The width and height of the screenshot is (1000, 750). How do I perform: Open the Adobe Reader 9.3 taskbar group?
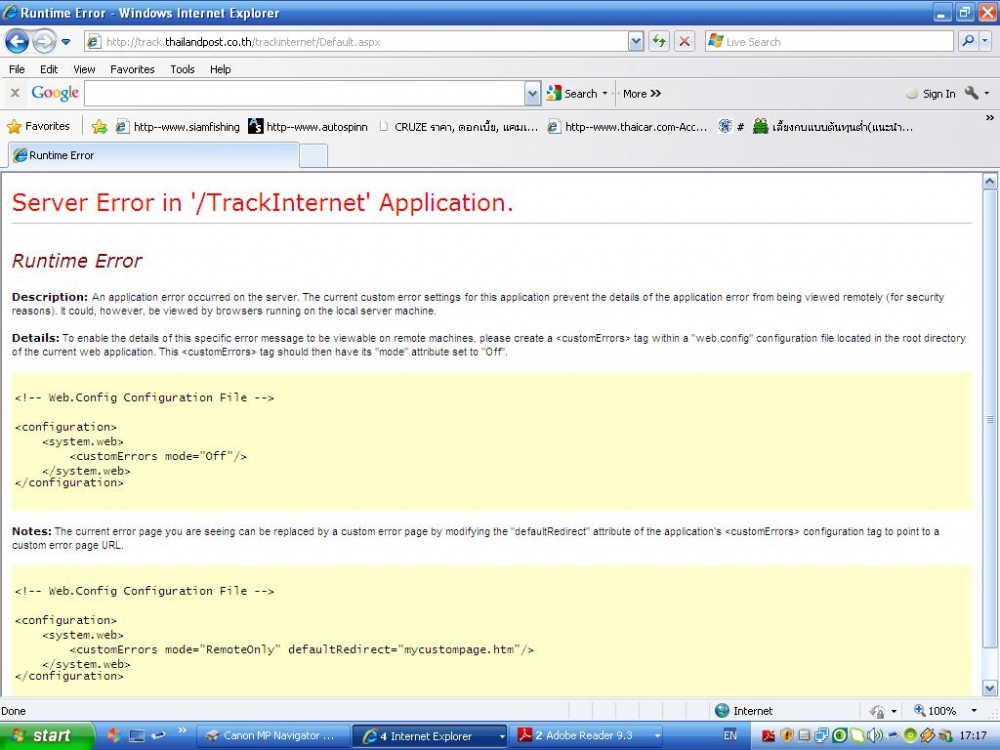point(586,736)
